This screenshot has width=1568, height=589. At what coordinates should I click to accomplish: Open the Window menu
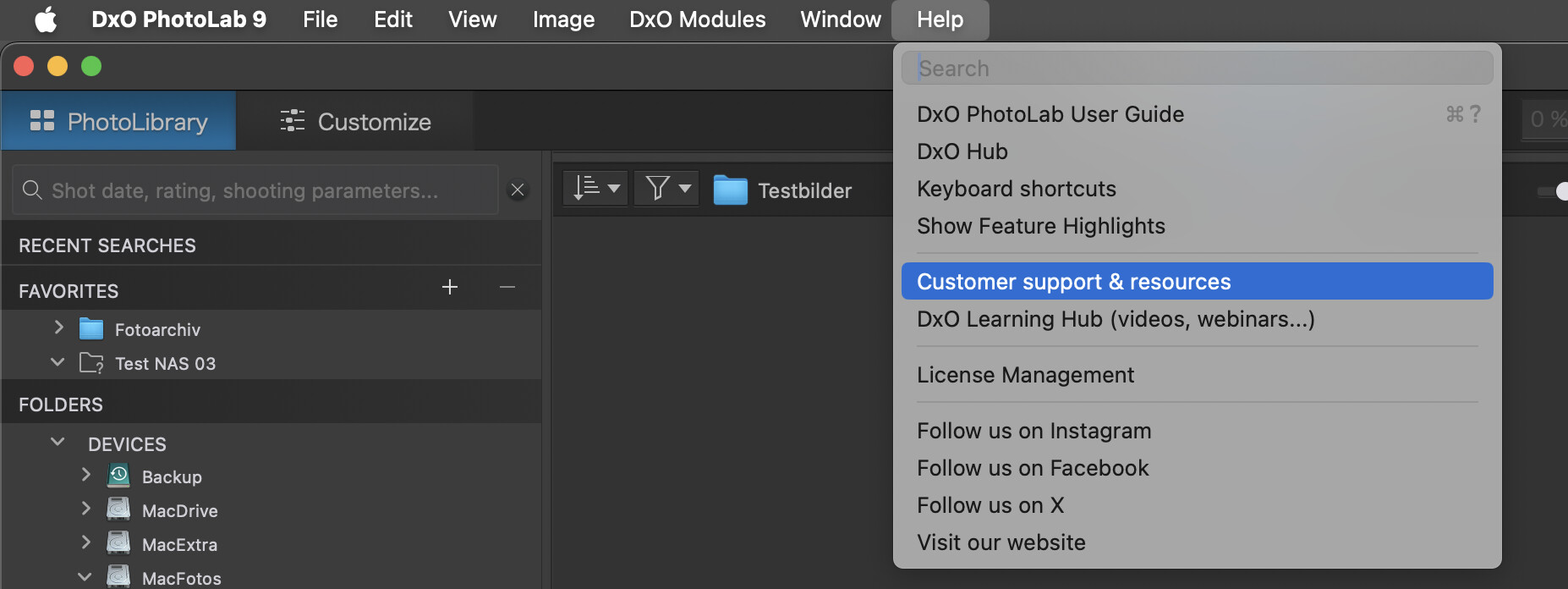point(841,19)
